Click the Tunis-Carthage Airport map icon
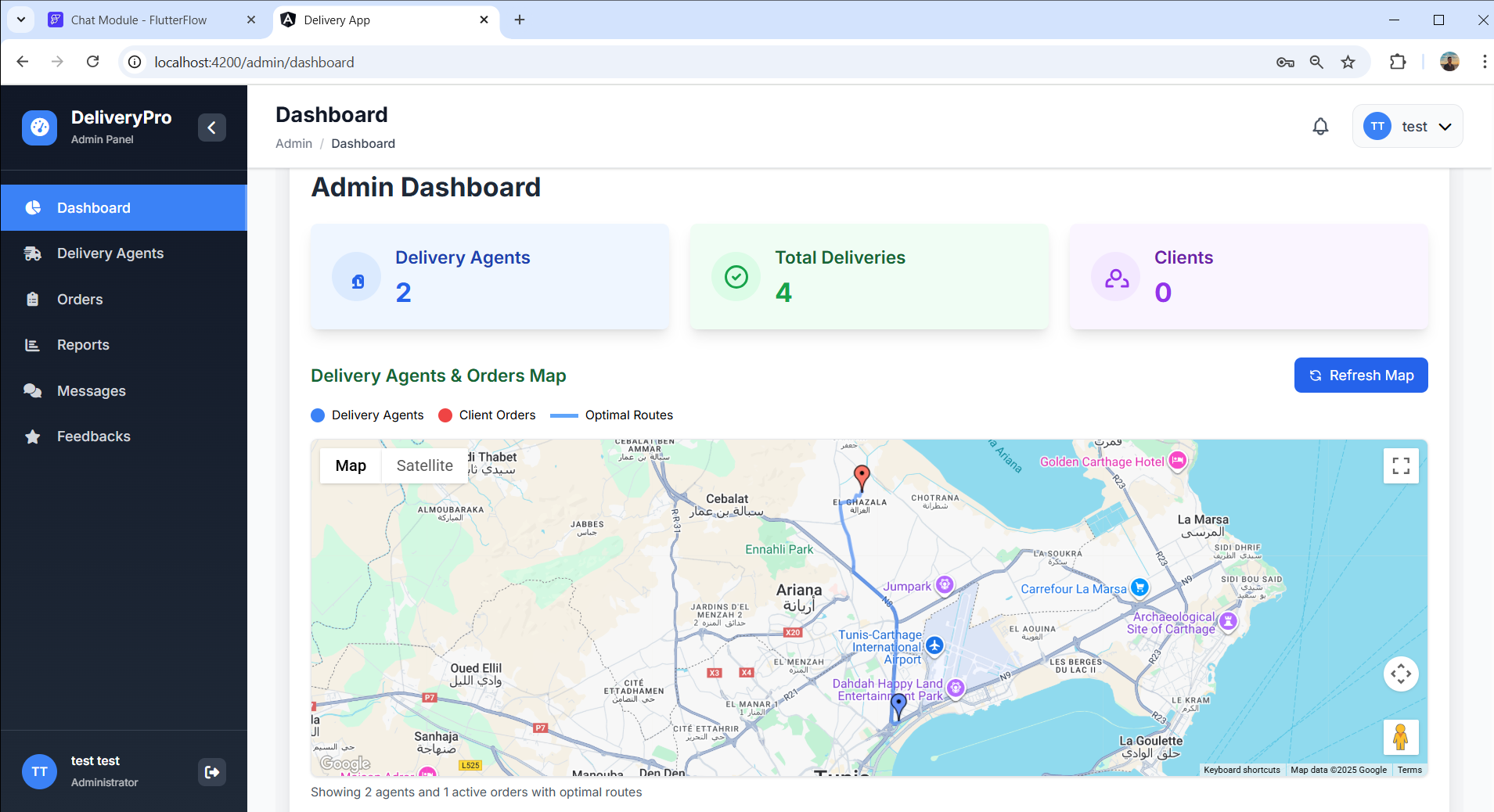This screenshot has height=812, width=1494. 934,646
